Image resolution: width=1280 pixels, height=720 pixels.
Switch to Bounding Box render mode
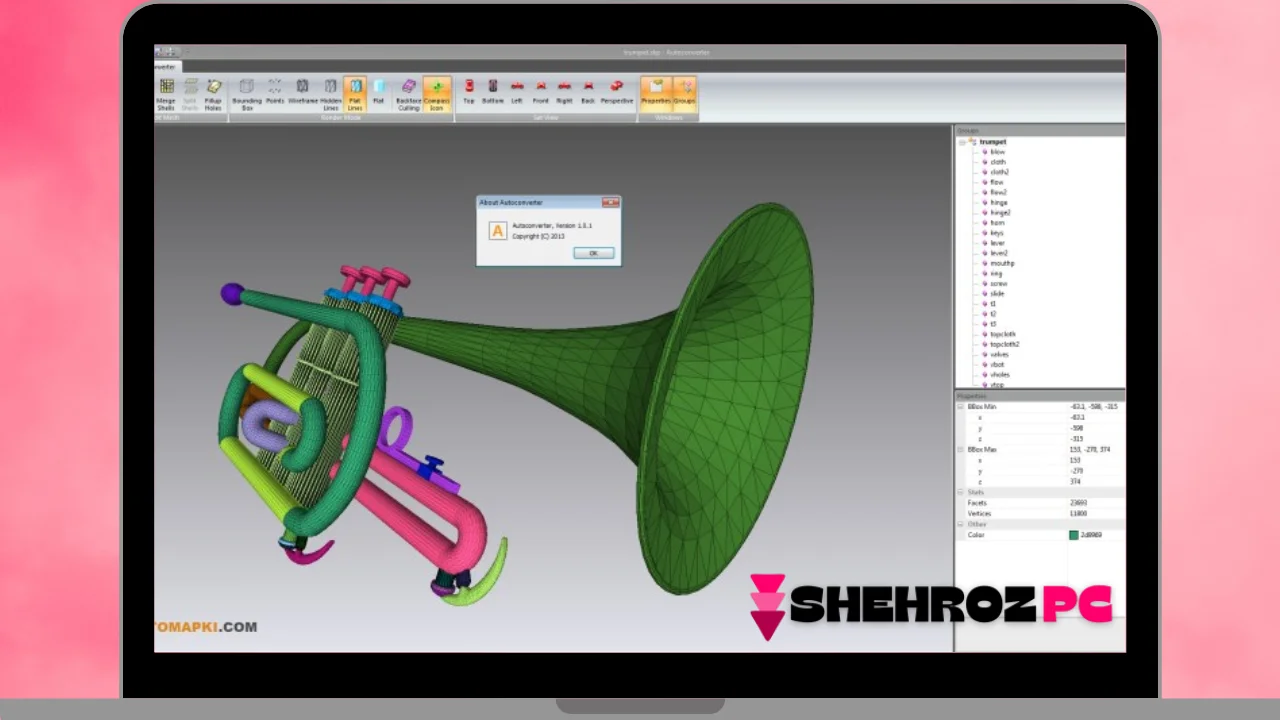tap(247, 94)
